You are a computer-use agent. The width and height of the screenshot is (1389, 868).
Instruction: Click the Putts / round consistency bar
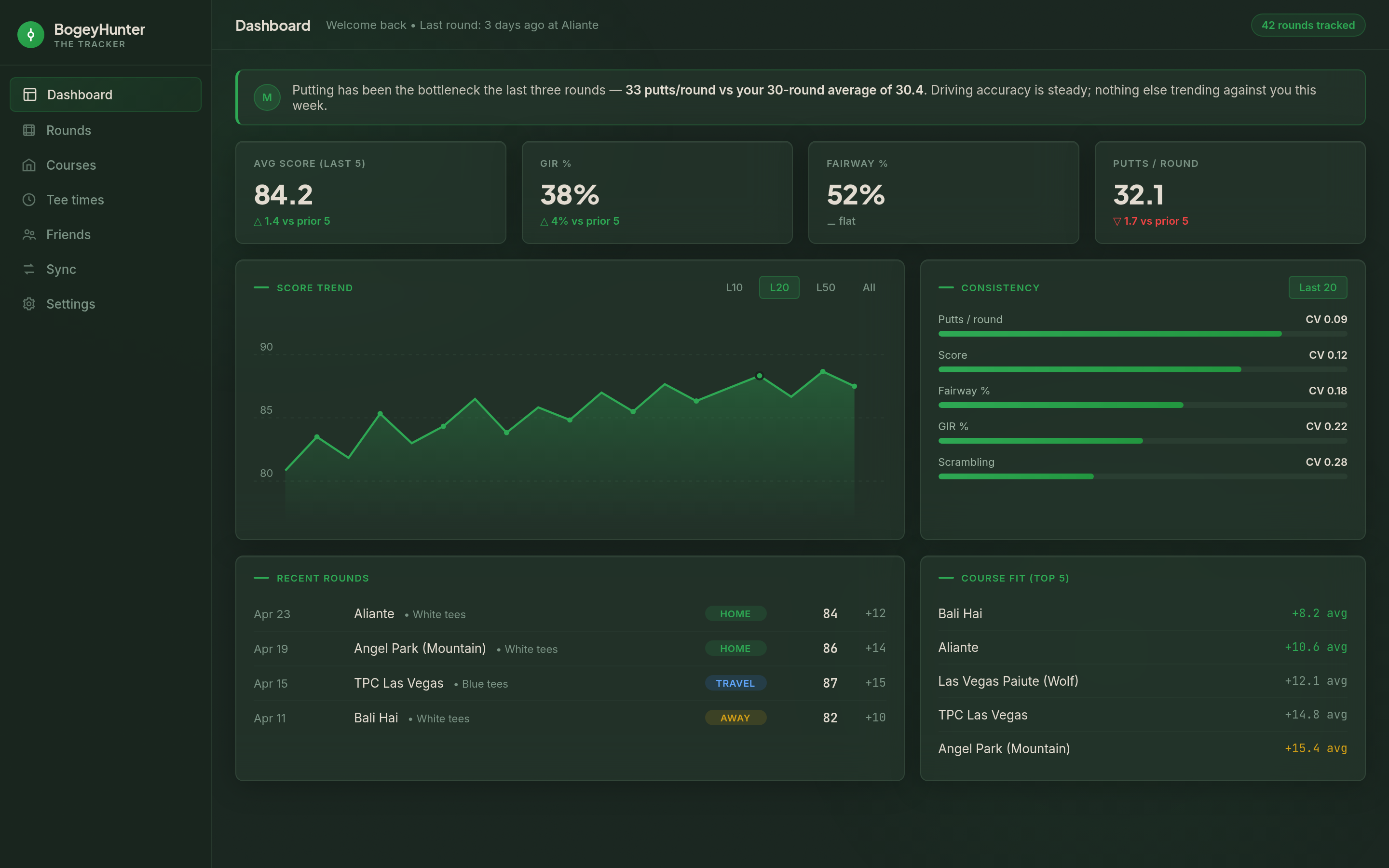(x=1142, y=334)
